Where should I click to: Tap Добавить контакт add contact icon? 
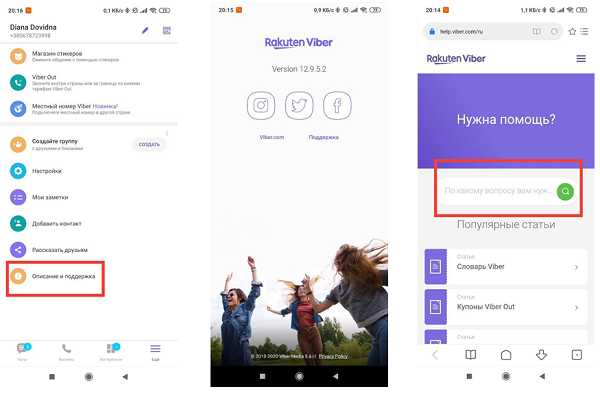pyautogui.click(x=18, y=224)
